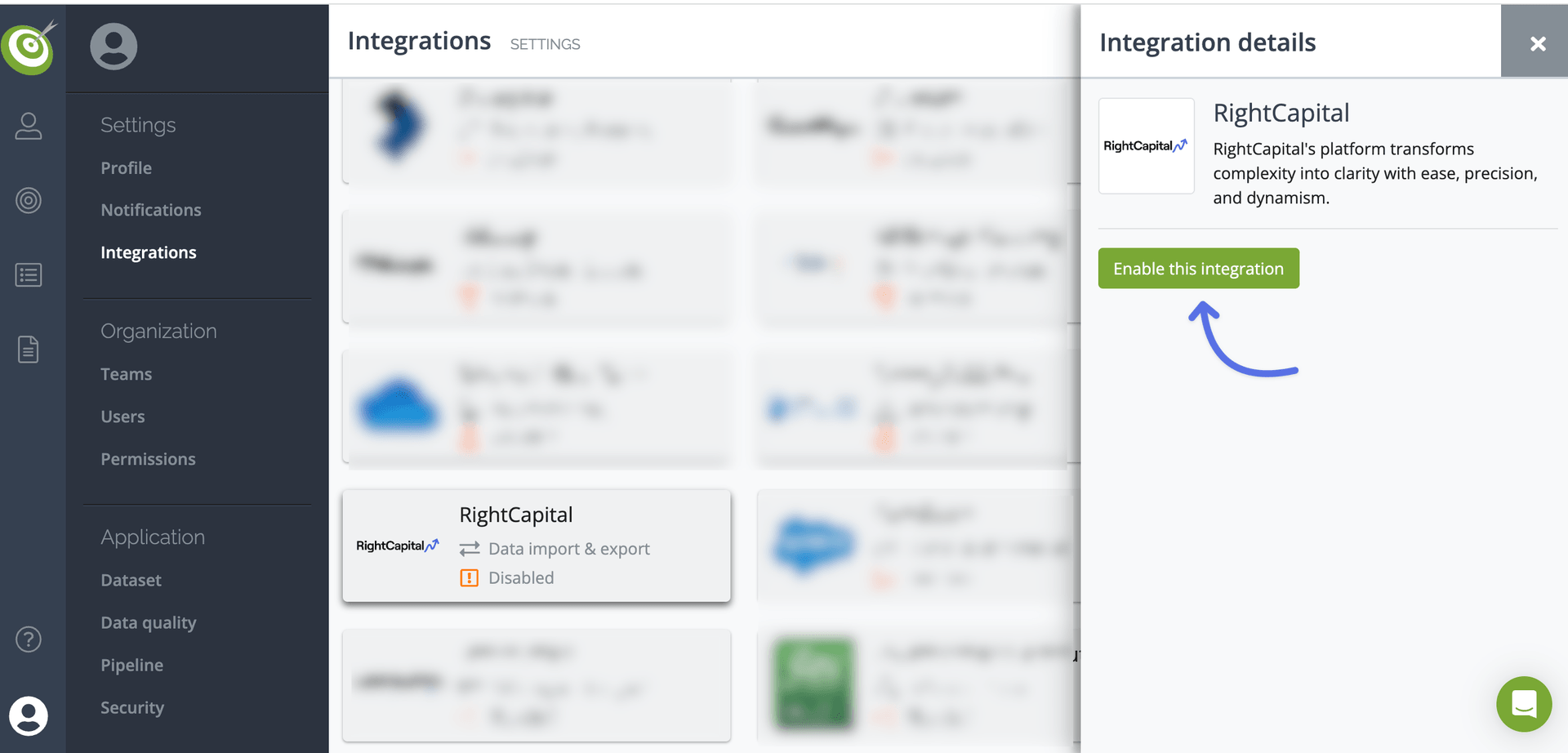Open the goals target icon in sidebar
The image size is (1568, 753).
[29, 200]
